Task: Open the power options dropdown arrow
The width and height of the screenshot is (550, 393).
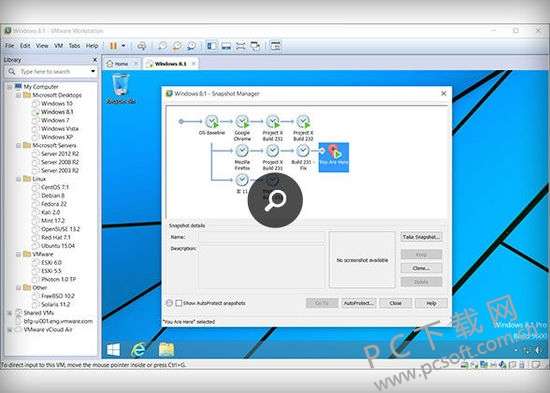Action: (x=123, y=46)
